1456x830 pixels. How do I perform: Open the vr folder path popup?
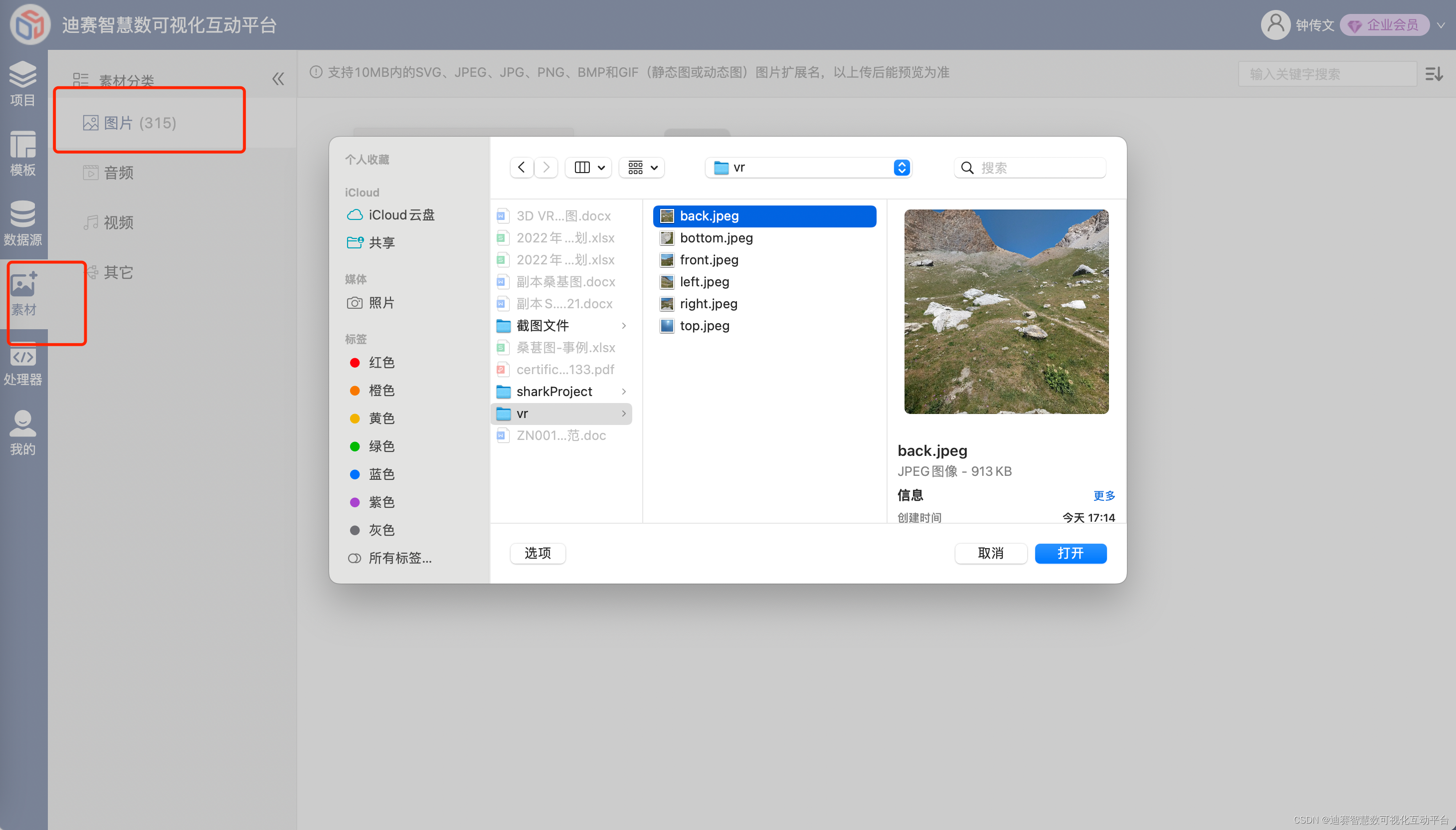[808, 168]
